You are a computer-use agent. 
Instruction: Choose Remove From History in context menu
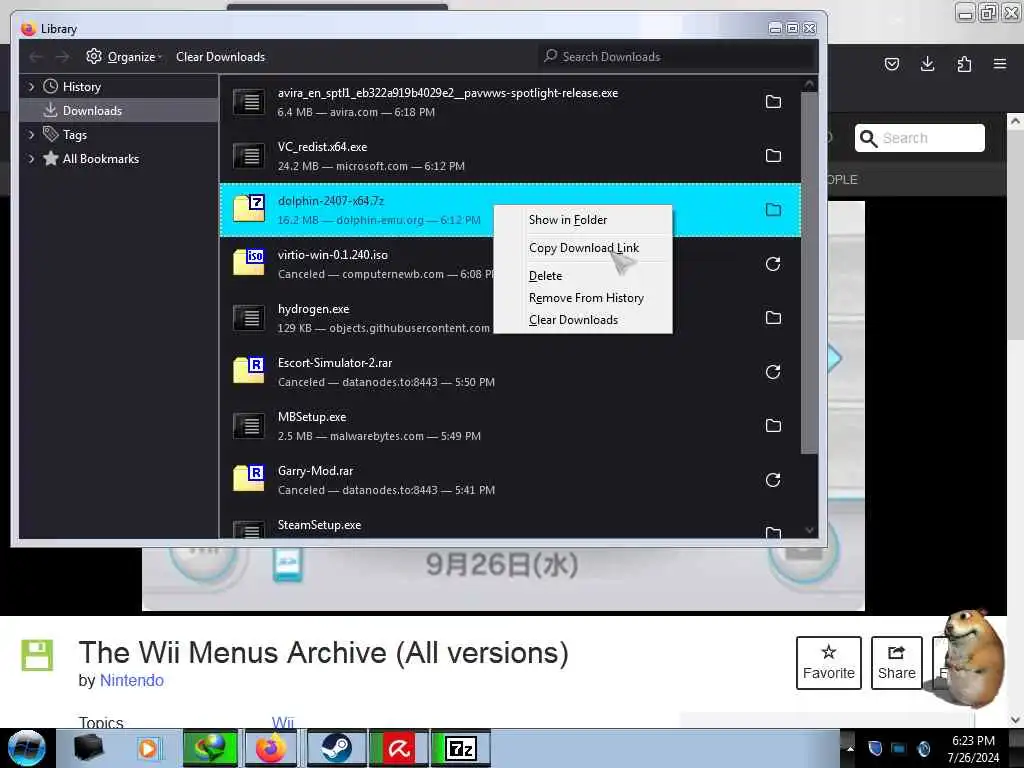583,298
